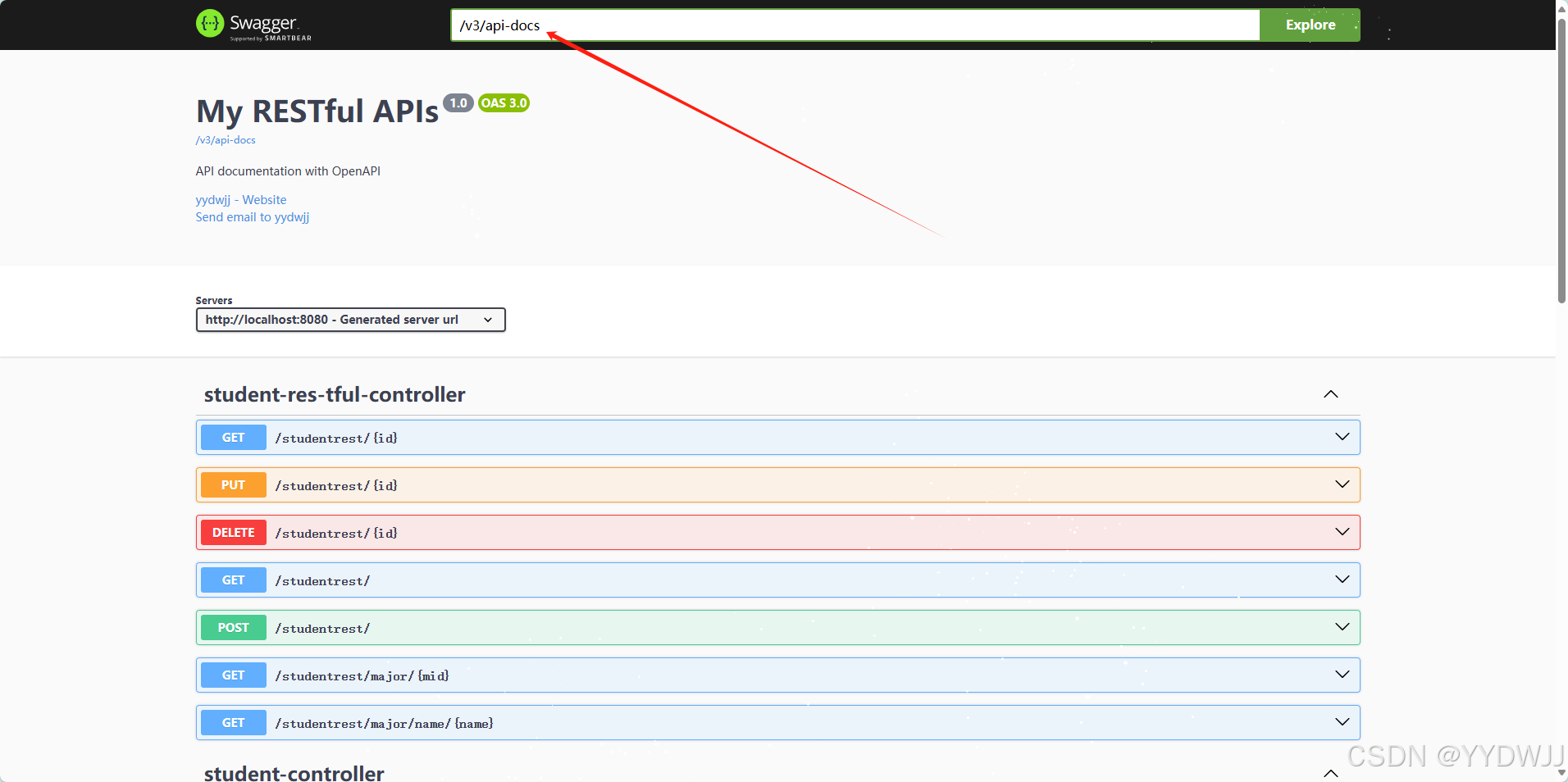Click the POST badge for /studentrest/
This screenshot has height=782, width=1568.
pos(234,628)
